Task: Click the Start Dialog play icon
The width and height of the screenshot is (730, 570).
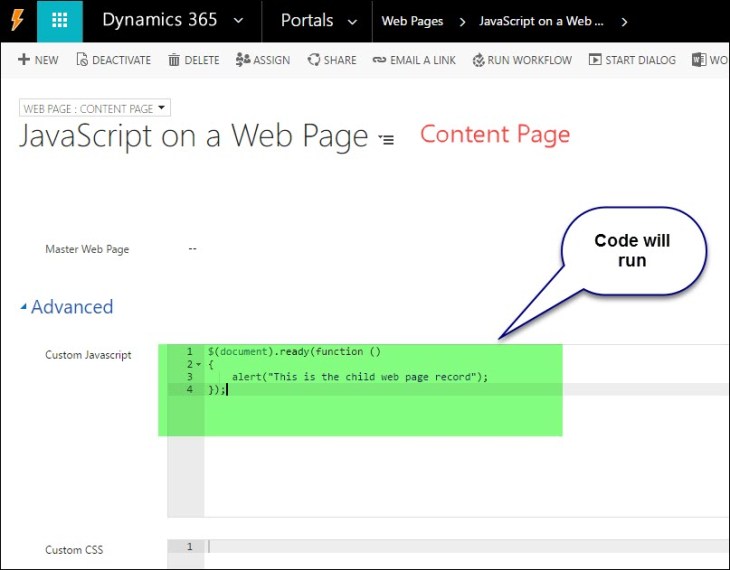Action: tap(595, 60)
